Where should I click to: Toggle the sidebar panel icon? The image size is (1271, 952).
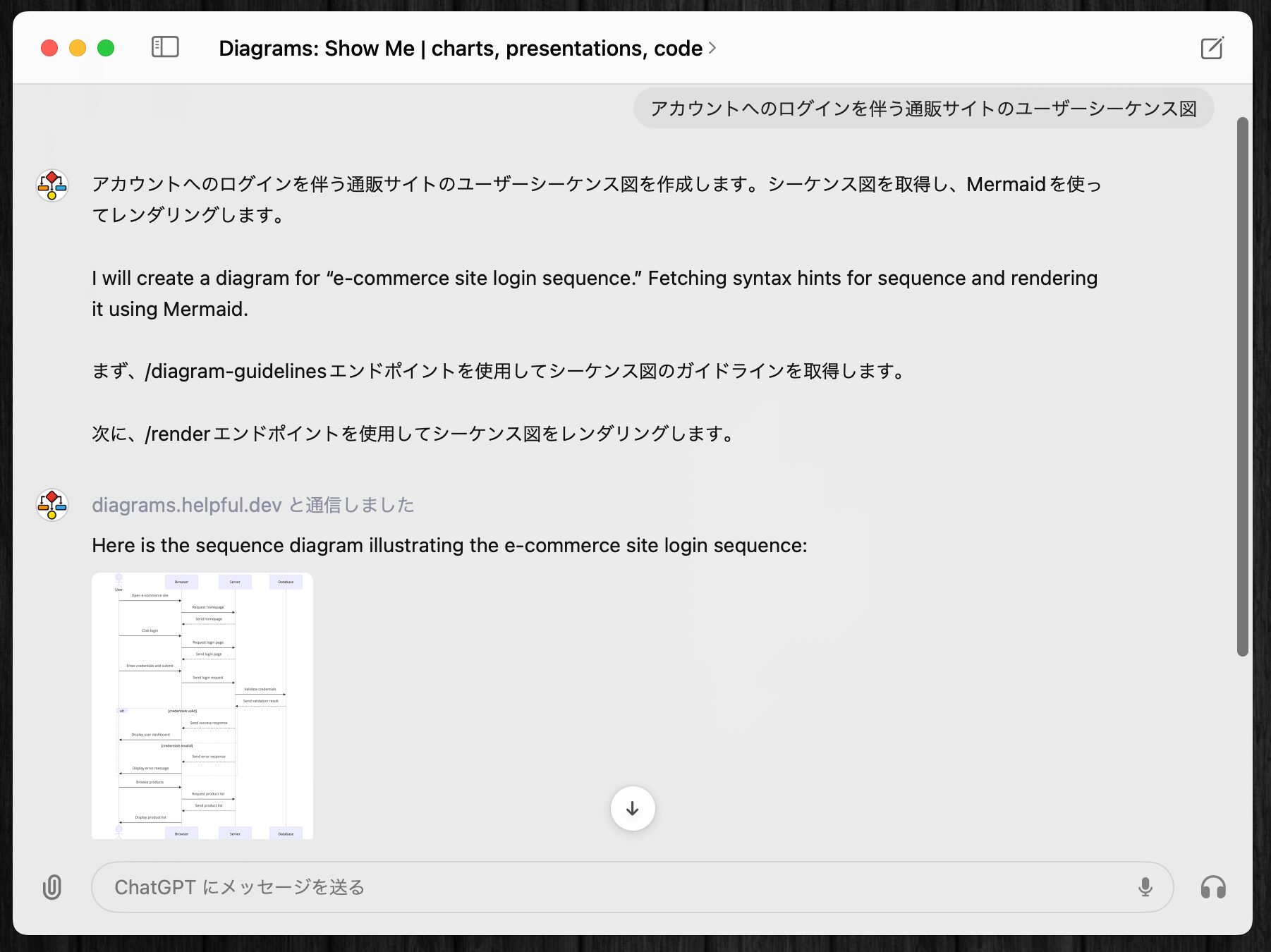[x=165, y=47]
